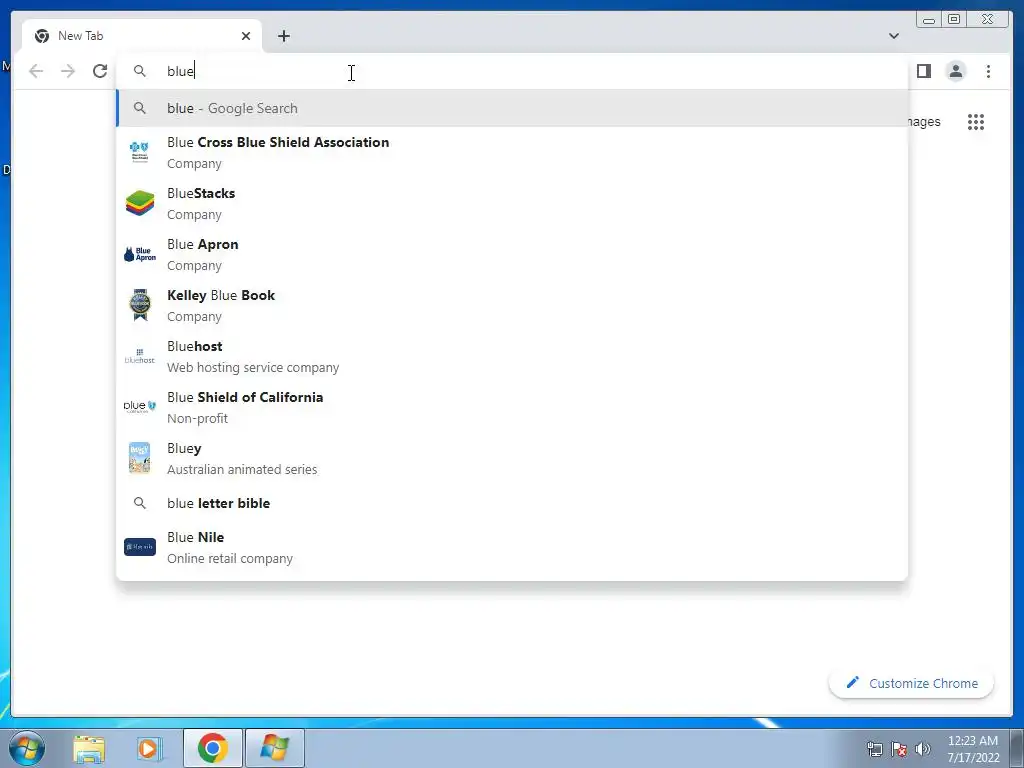Open the Action Center flag tray icon
This screenshot has width=1024, height=768.
899,749
